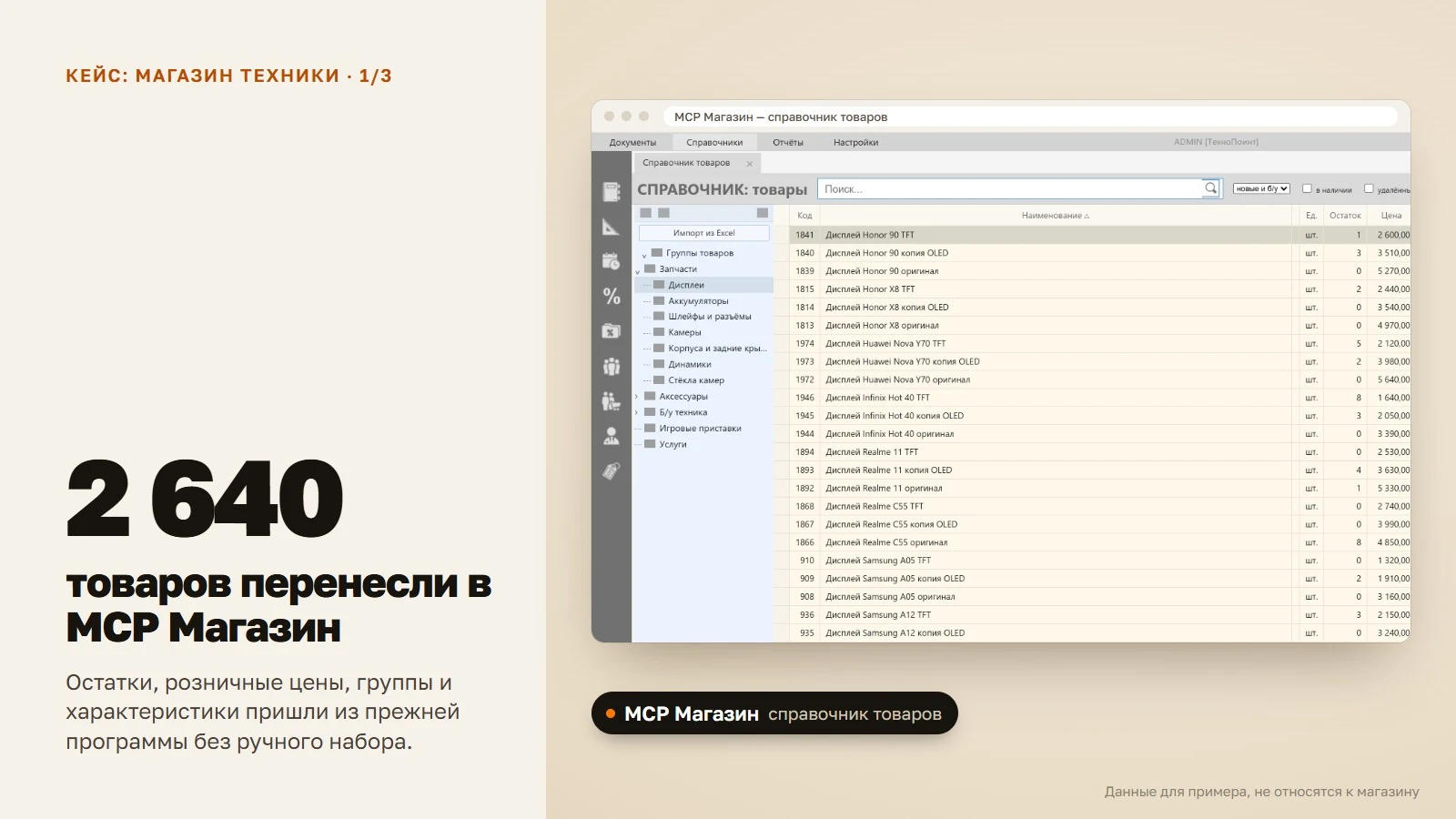Click the user with tie sidebar icon

tap(612, 436)
